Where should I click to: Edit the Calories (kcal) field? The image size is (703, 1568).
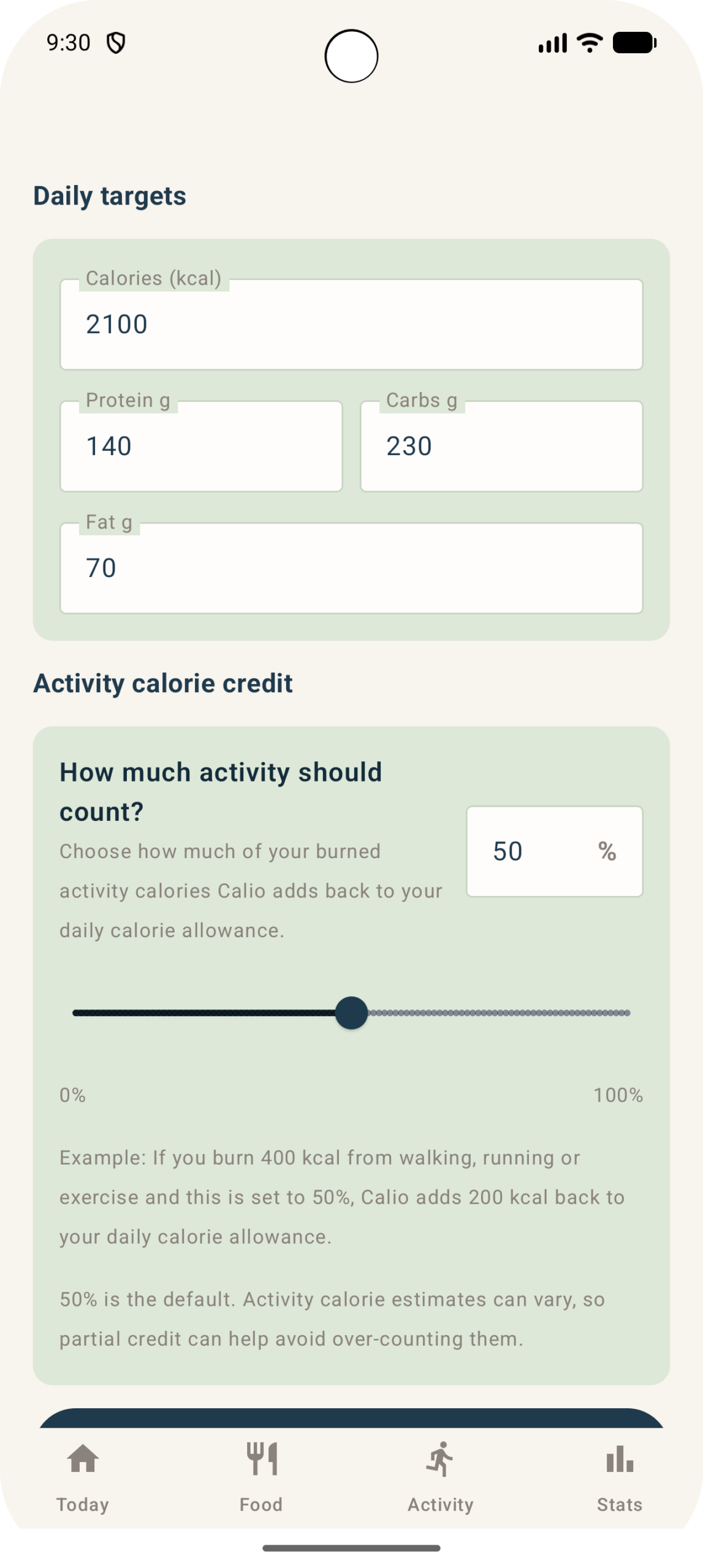click(x=351, y=325)
